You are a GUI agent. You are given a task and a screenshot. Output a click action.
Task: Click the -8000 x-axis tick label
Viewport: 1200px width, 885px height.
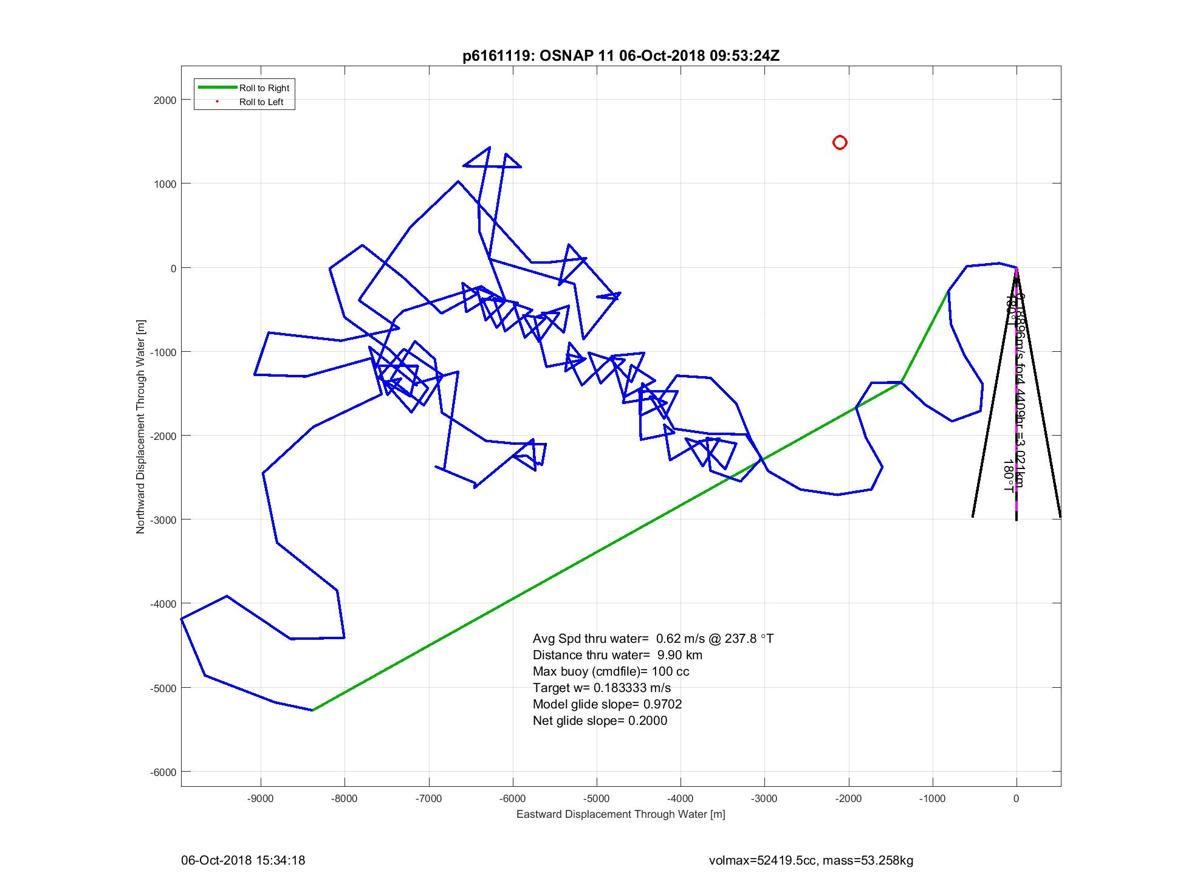[345, 798]
